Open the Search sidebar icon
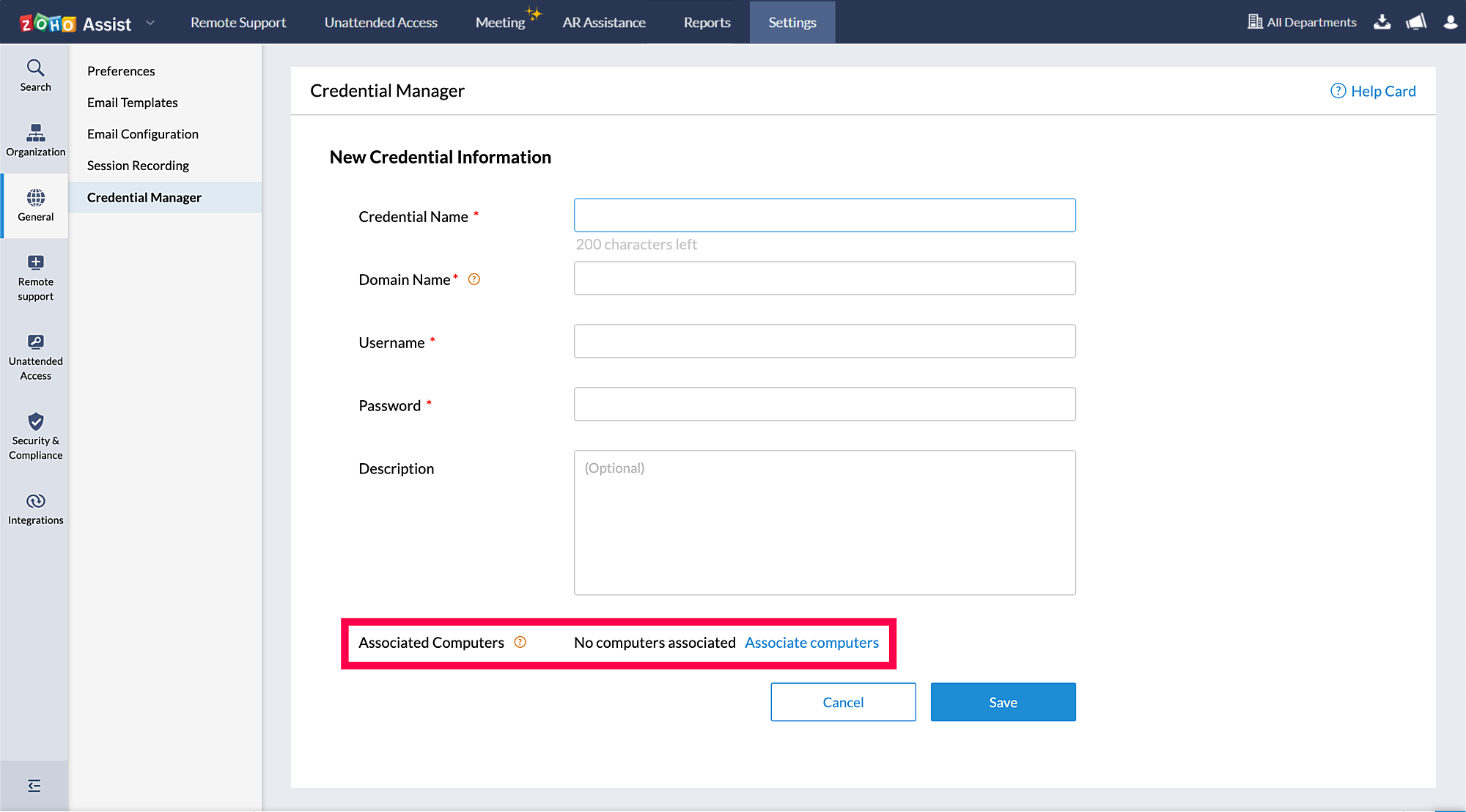Image resolution: width=1466 pixels, height=812 pixels. [x=35, y=75]
